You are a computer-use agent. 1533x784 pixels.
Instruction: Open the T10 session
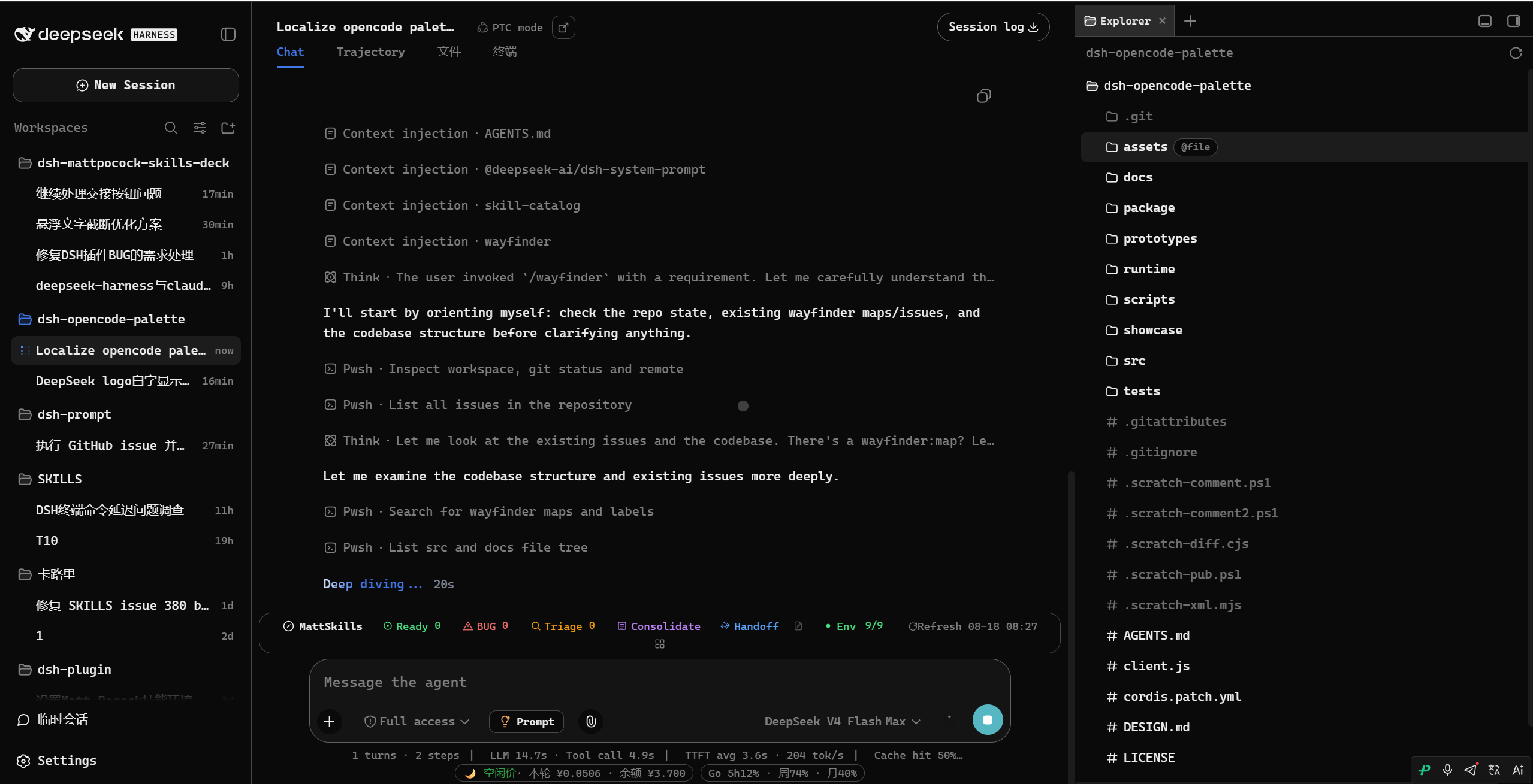coord(125,541)
